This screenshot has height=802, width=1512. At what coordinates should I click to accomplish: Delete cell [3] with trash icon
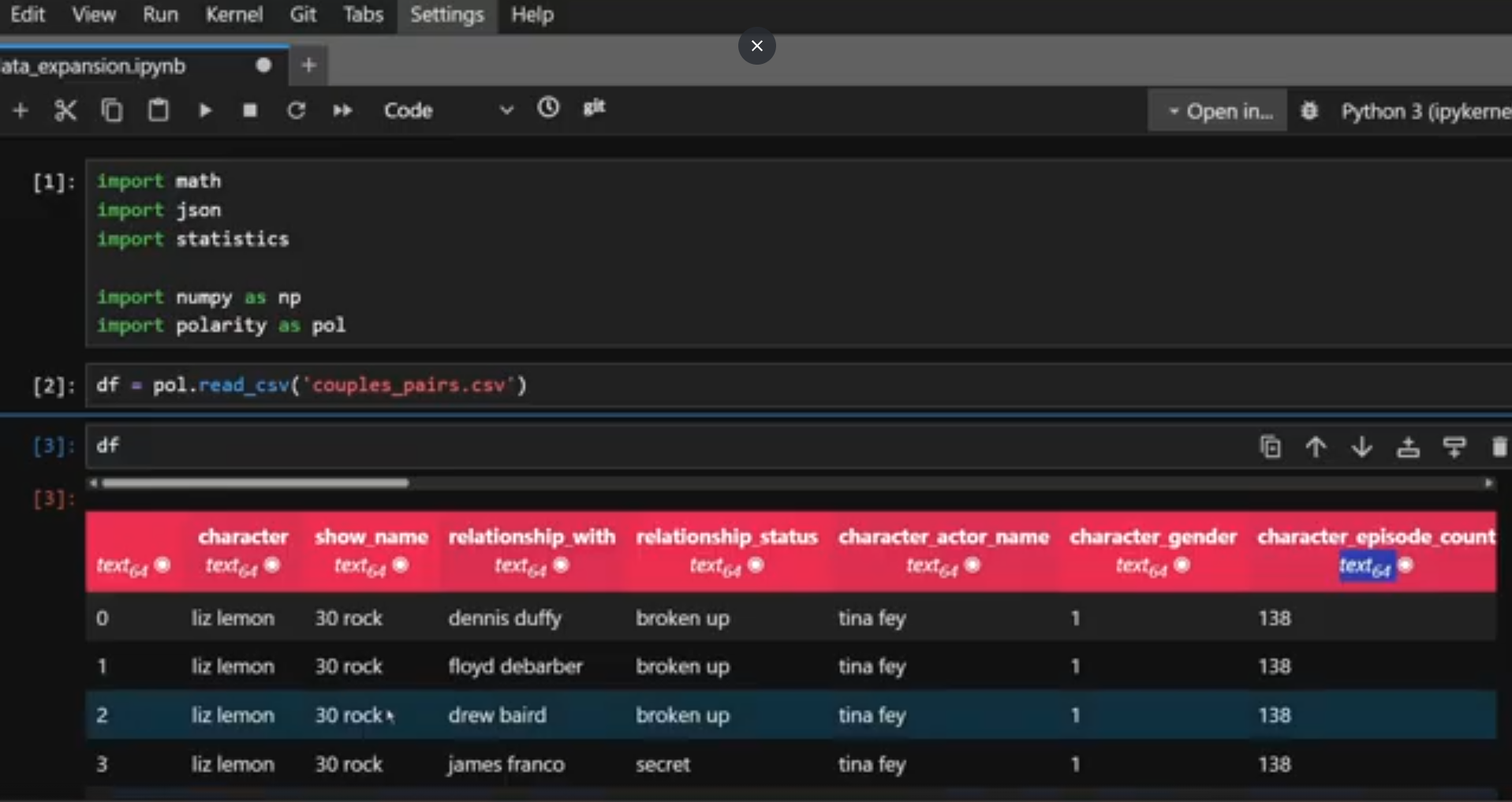click(x=1499, y=447)
